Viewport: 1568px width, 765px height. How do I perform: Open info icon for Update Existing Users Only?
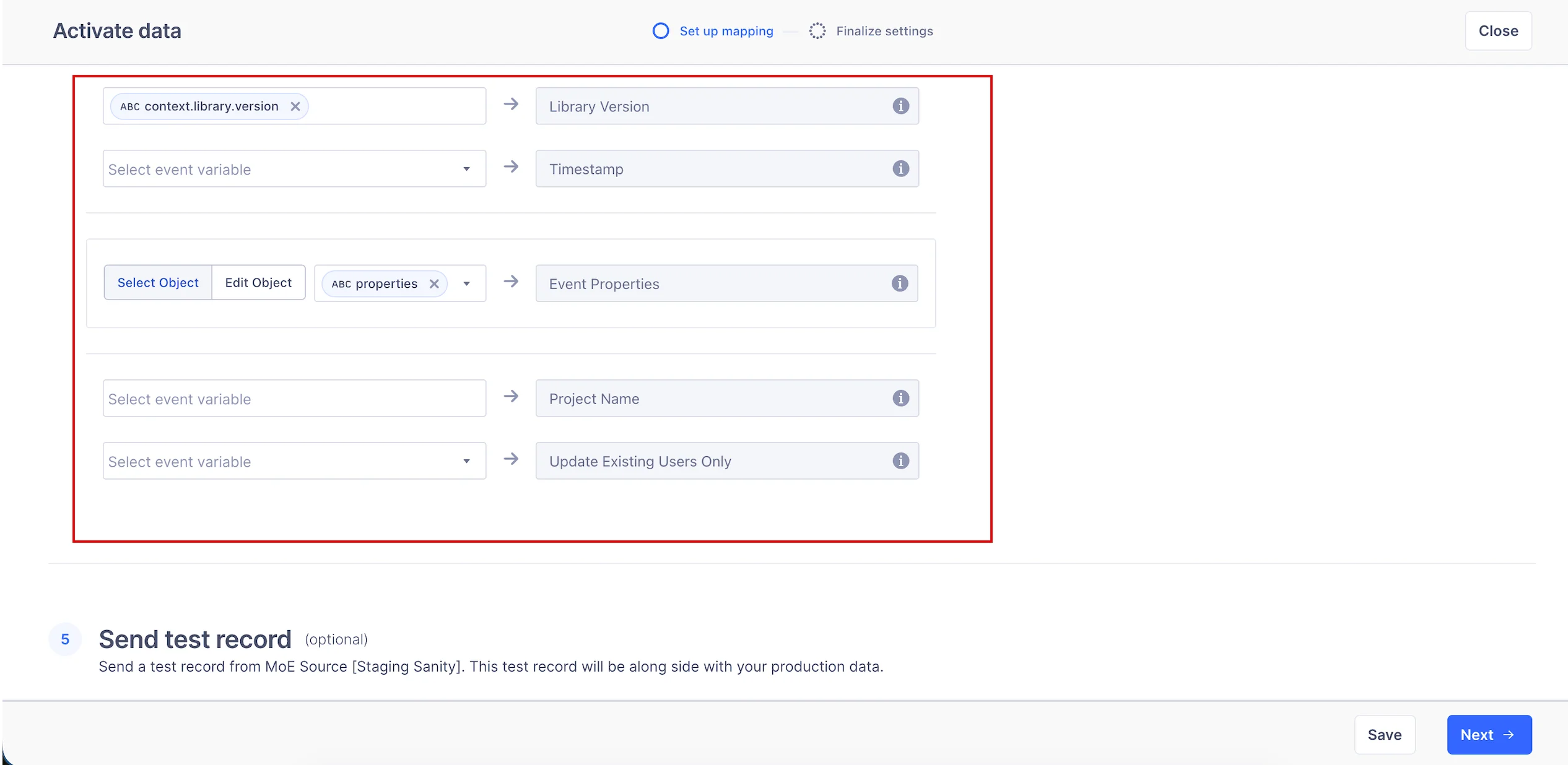tap(900, 460)
